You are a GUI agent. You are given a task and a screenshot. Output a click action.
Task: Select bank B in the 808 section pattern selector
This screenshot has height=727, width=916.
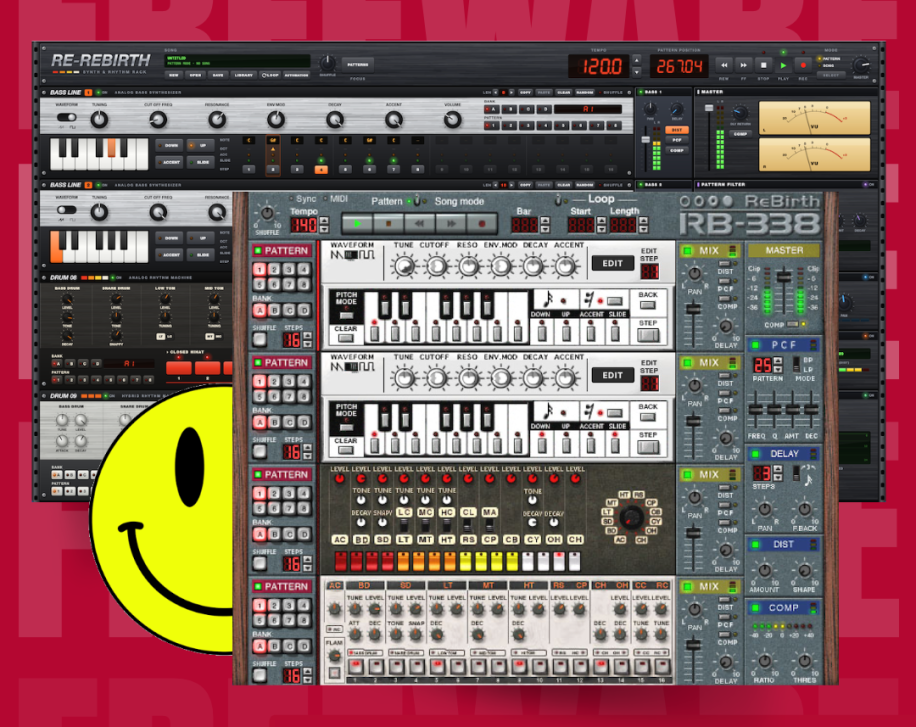click(x=274, y=534)
